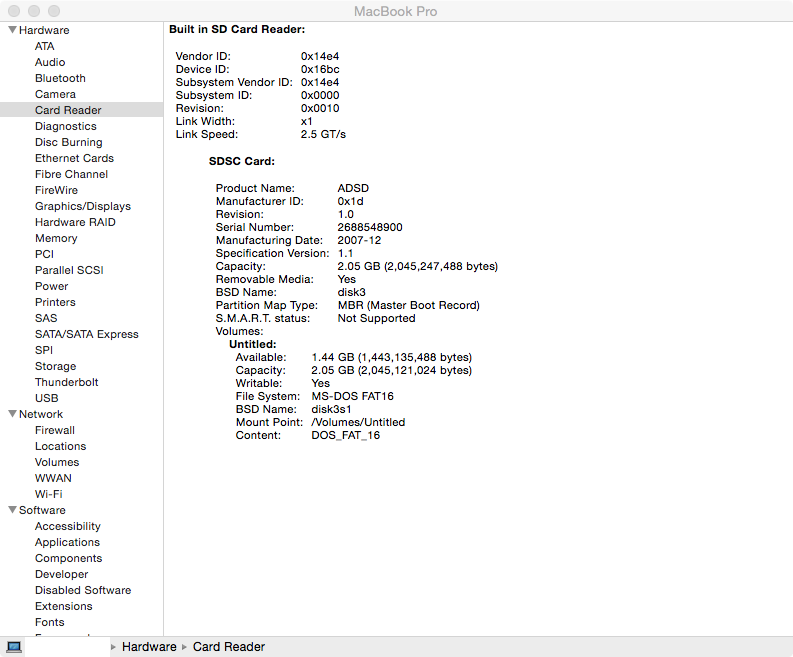Open Locations under Network
This screenshot has height=657, width=793.
tap(61, 447)
